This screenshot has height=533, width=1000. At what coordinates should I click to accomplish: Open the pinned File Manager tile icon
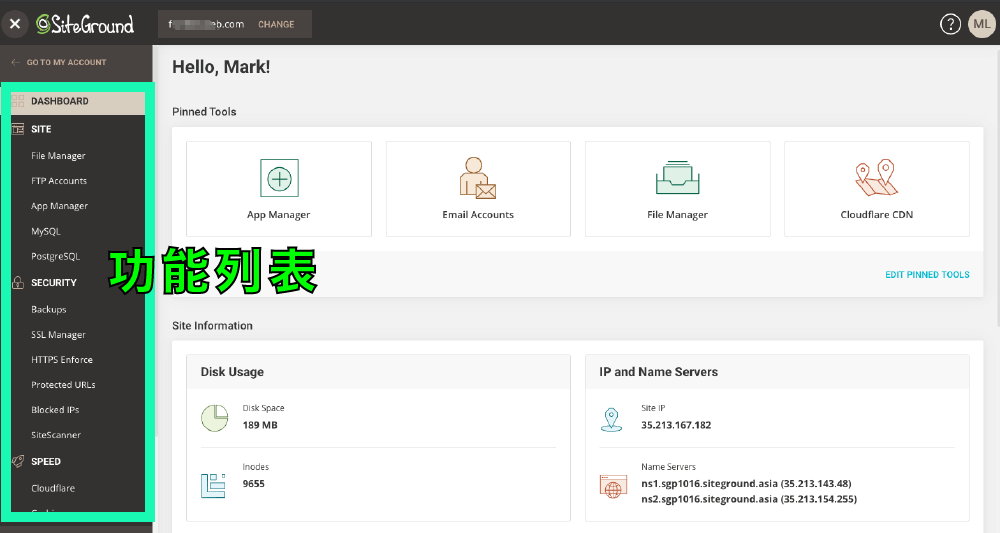pos(677,177)
